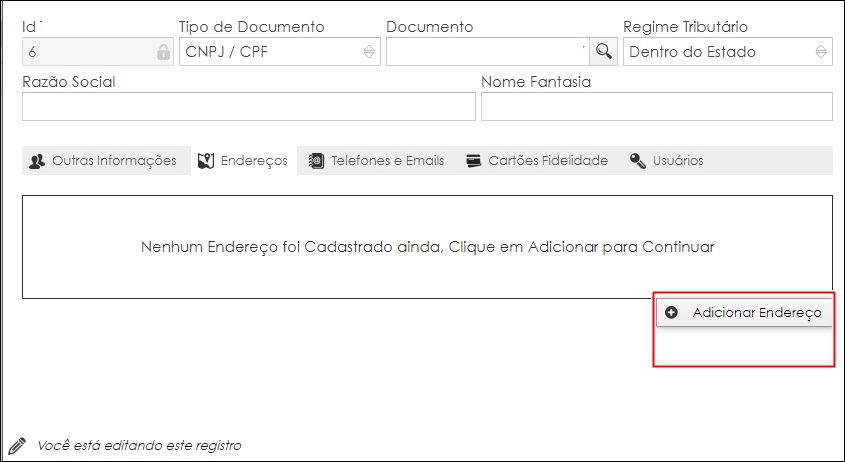This screenshot has height=462, width=845.
Task: Click the Razão Social label
Action: coord(68,82)
